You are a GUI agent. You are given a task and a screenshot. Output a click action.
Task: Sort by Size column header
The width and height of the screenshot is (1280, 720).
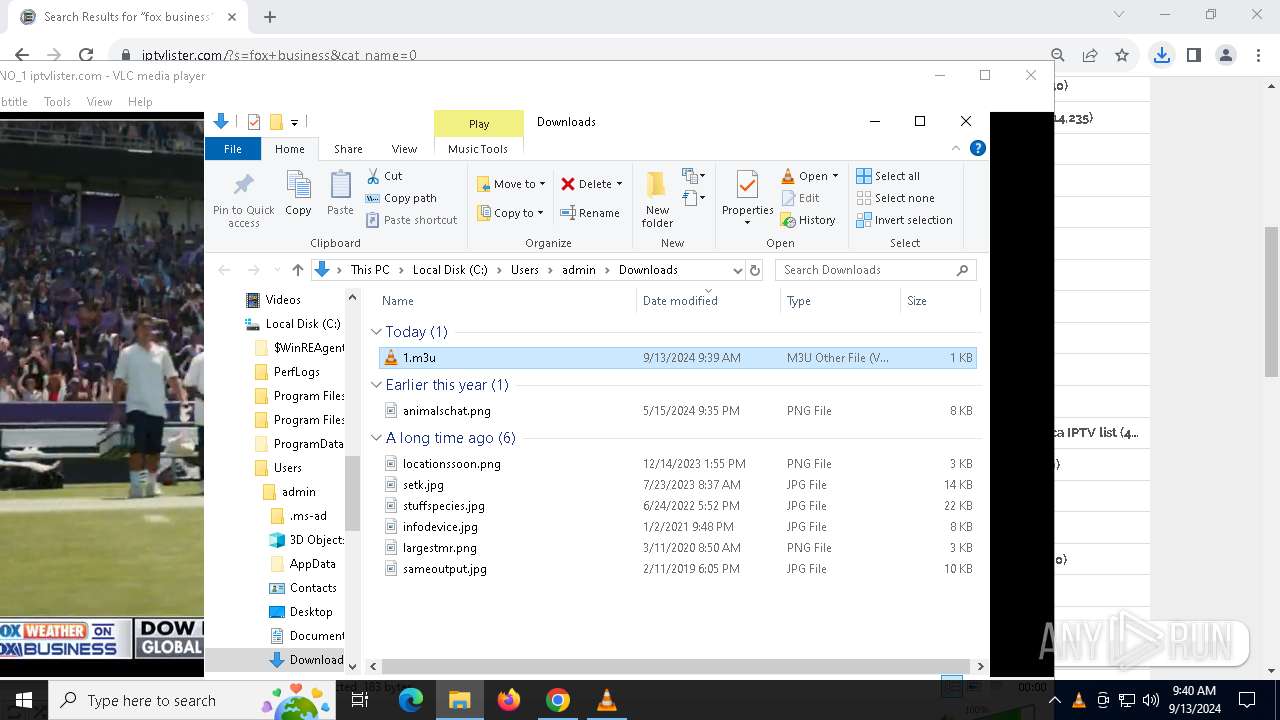940,301
